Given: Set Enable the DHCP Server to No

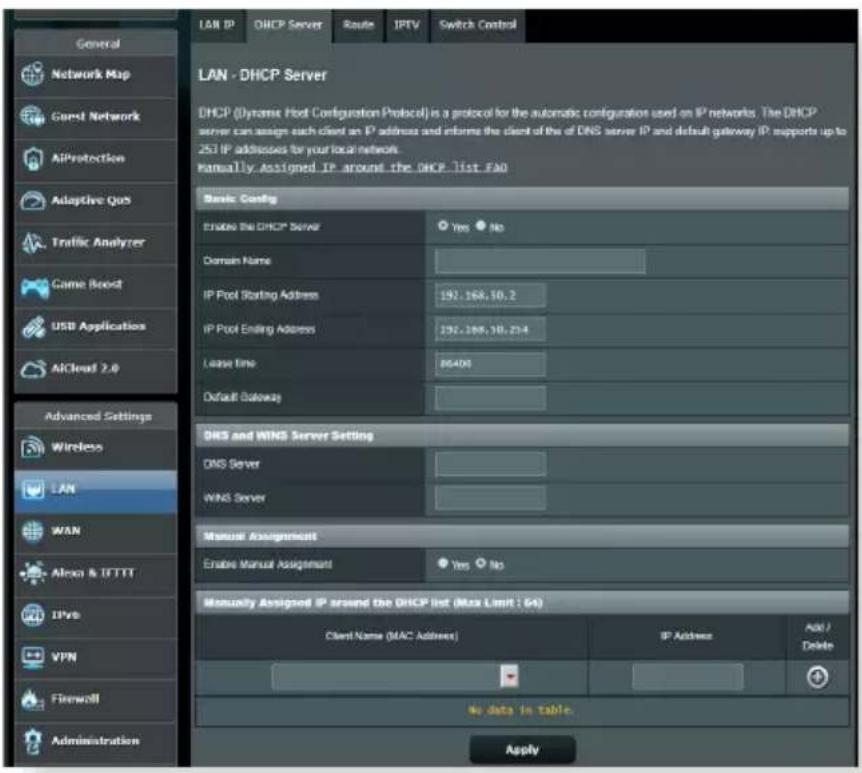Looking at the screenshot, I should (x=480, y=226).
